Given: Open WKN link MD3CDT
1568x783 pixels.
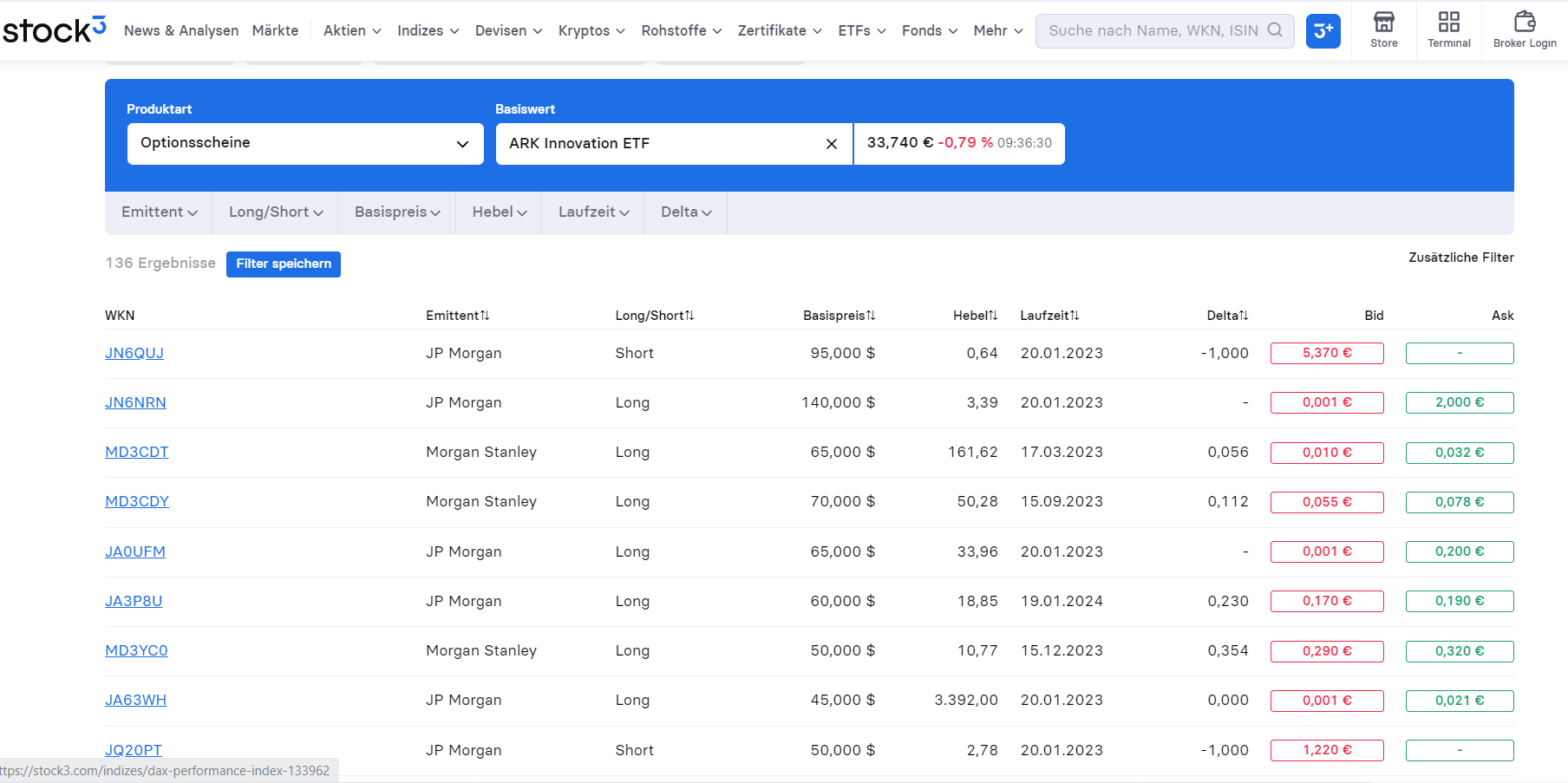Looking at the screenshot, I should point(137,452).
